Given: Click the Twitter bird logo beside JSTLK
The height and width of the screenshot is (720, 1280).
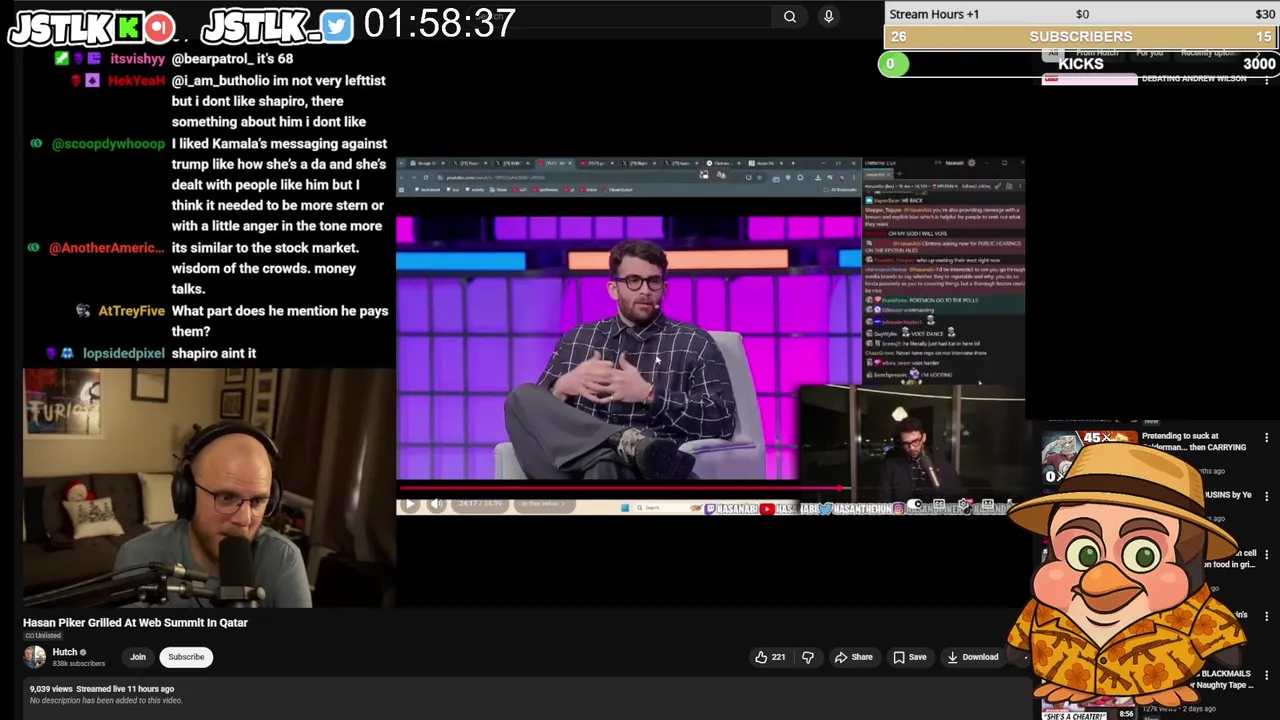Looking at the screenshot, I should coord(337,26).
